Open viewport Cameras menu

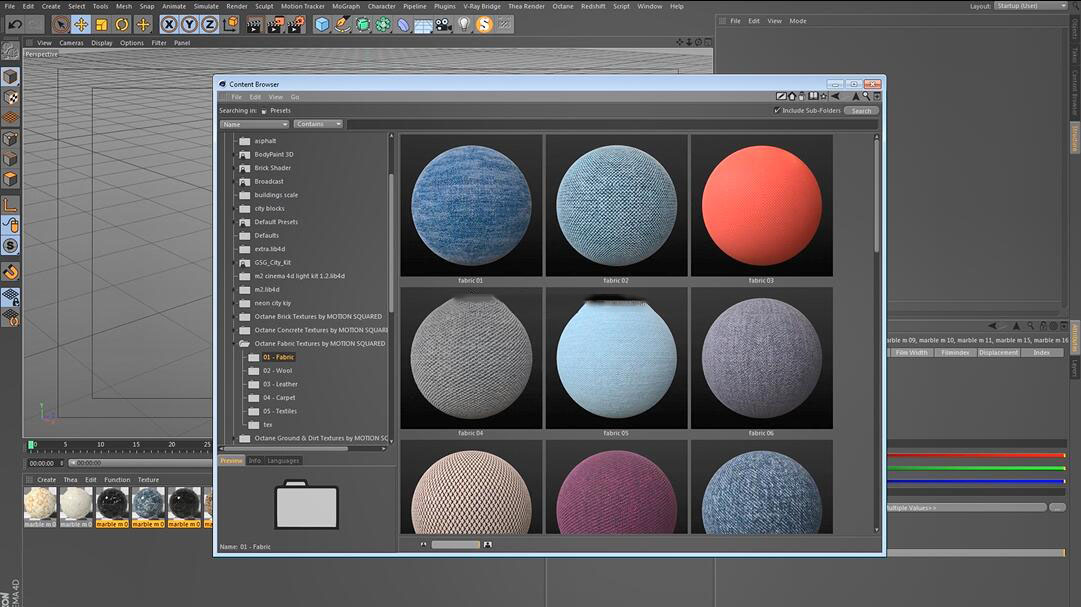coord(71,43)
